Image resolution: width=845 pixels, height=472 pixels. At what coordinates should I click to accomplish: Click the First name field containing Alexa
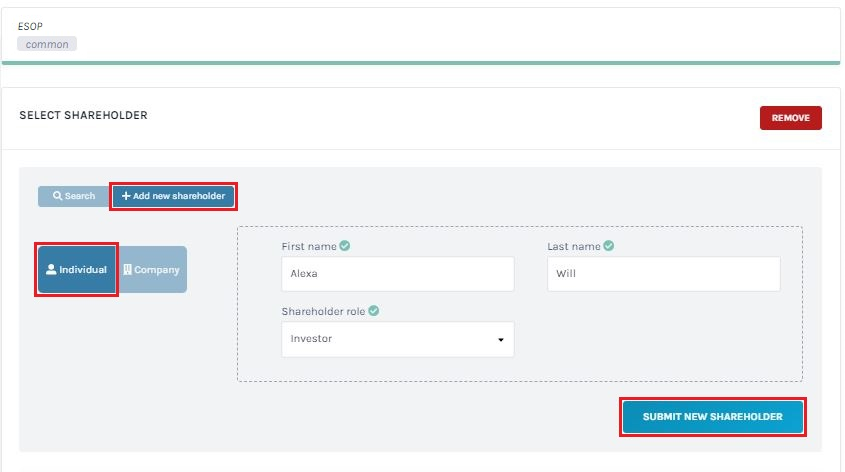point(398,274)
